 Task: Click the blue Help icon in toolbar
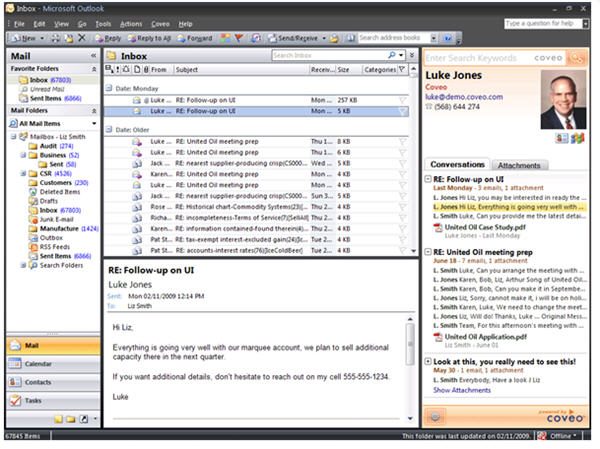pyautogui.click(x=448, y=38)
